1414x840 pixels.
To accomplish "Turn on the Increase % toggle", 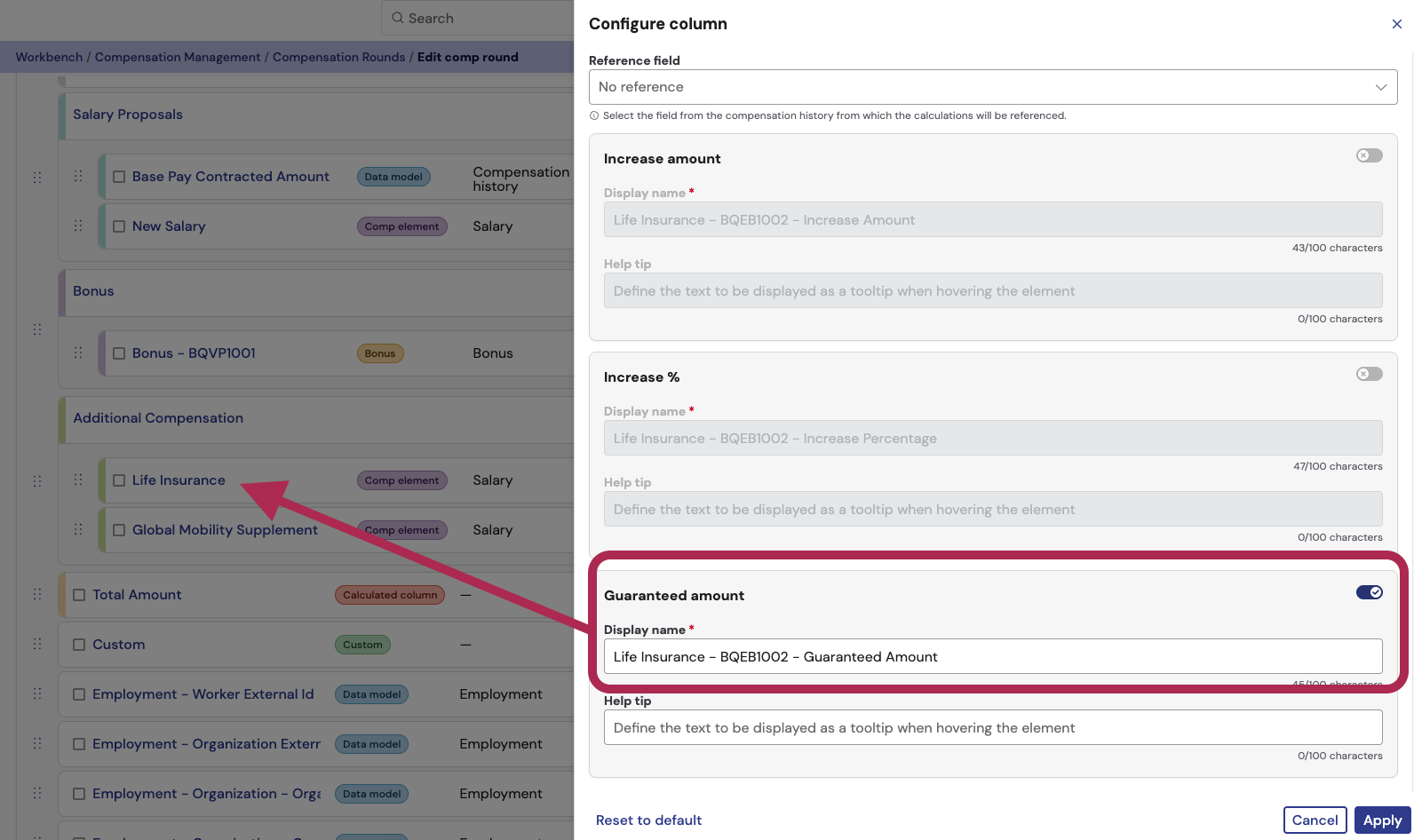I will [1369, 375].
